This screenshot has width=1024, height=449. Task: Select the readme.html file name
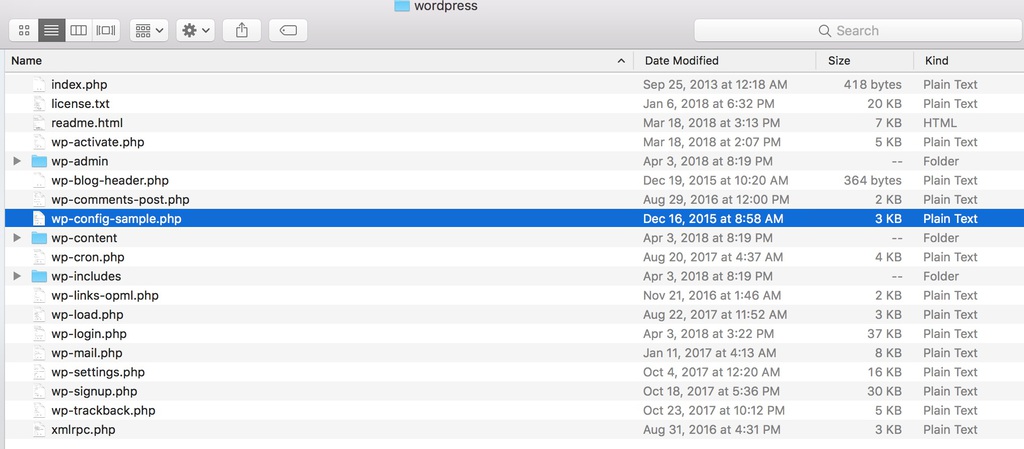pyautogui.click(x=87, y=123)
